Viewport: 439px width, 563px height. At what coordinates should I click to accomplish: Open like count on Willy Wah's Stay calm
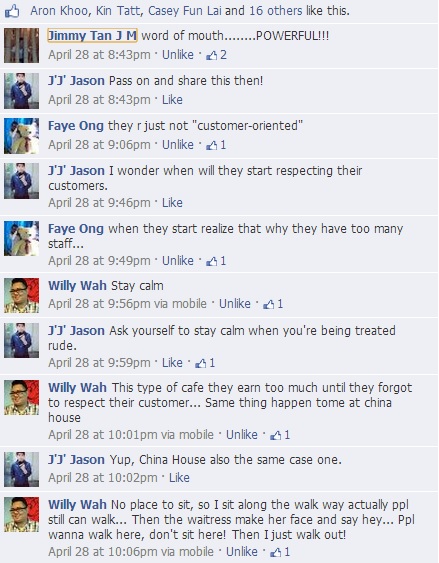click(x=273, y=304)
